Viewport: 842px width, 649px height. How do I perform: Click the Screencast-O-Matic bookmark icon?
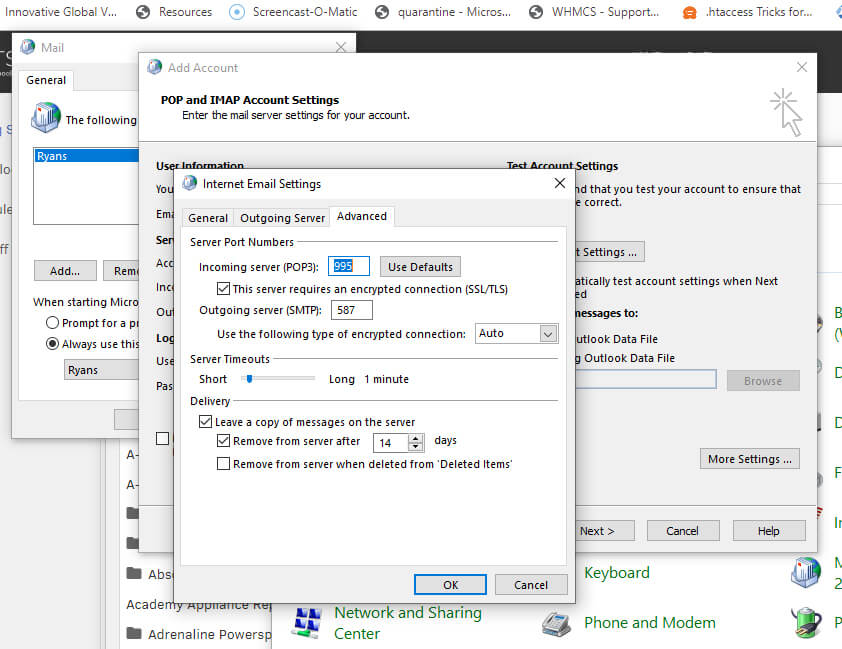(x=237, y=12)
